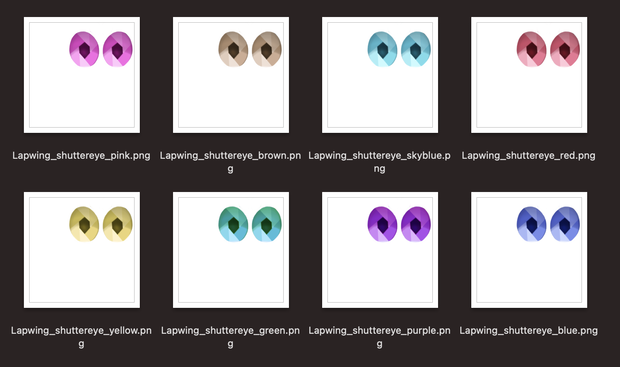This screenshot has width=620, height=367.
Task: Click the Lapwing_shuttereye_blue.png filename
Action: [x=529, y=331]
